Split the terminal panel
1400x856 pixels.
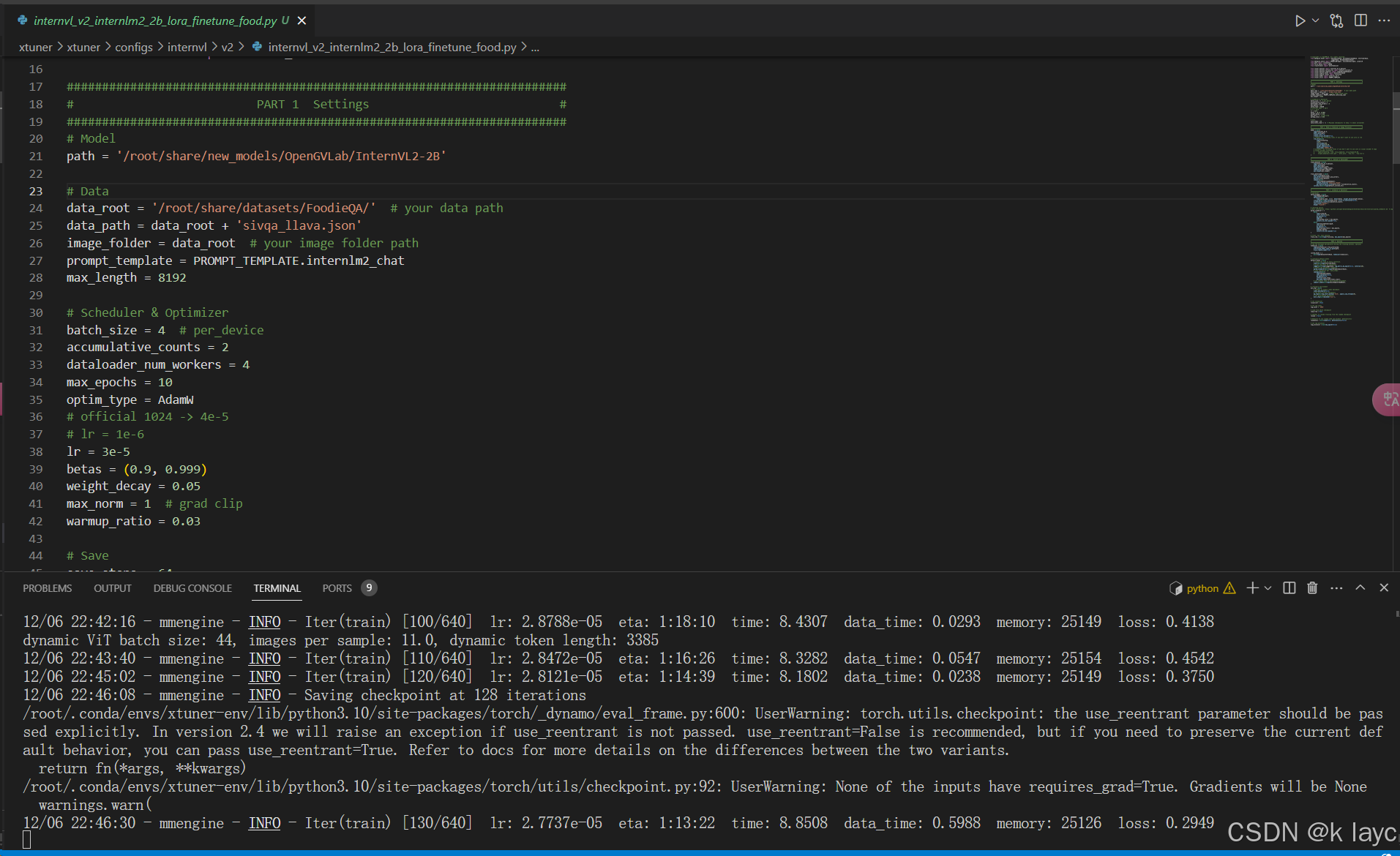point(1289,588)
